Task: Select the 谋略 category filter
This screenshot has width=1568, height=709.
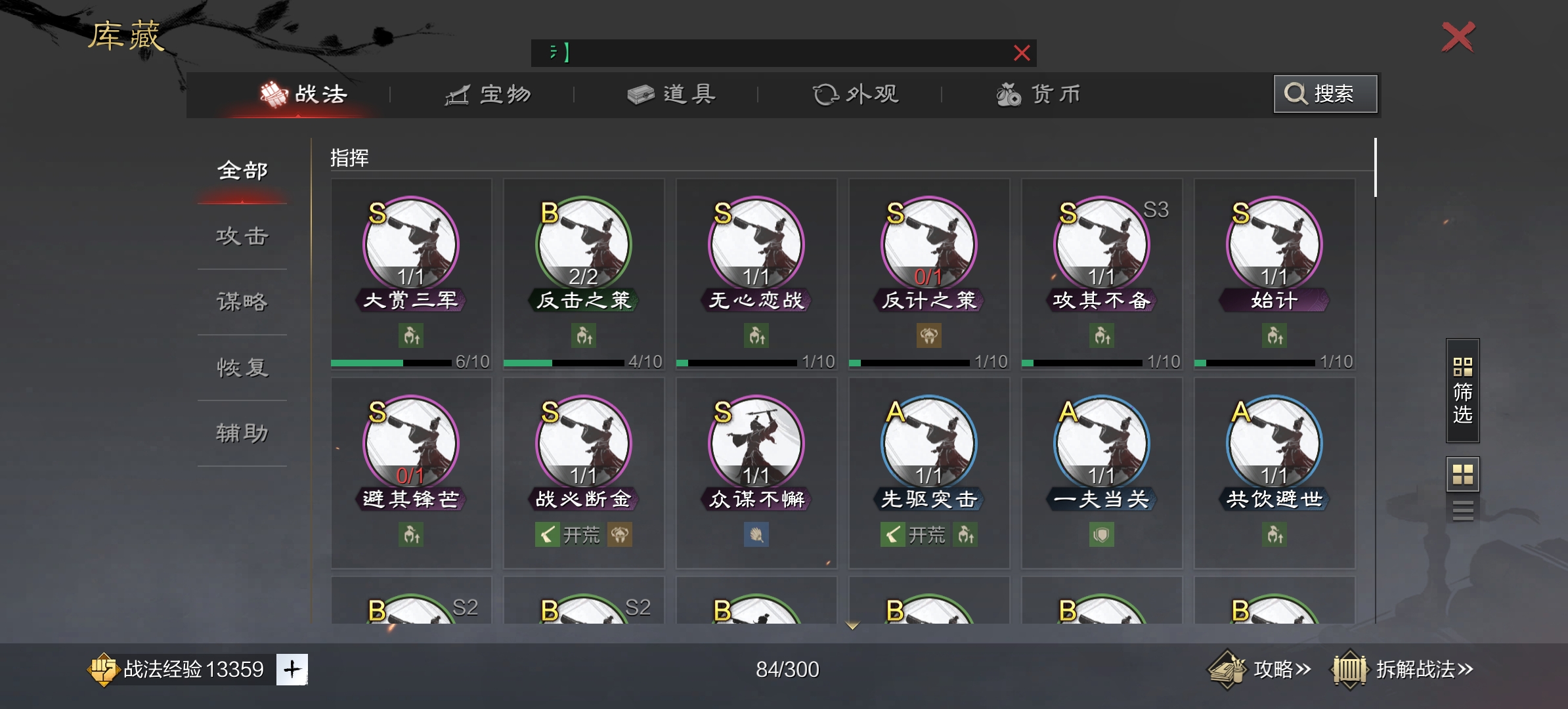Action: 242,302
